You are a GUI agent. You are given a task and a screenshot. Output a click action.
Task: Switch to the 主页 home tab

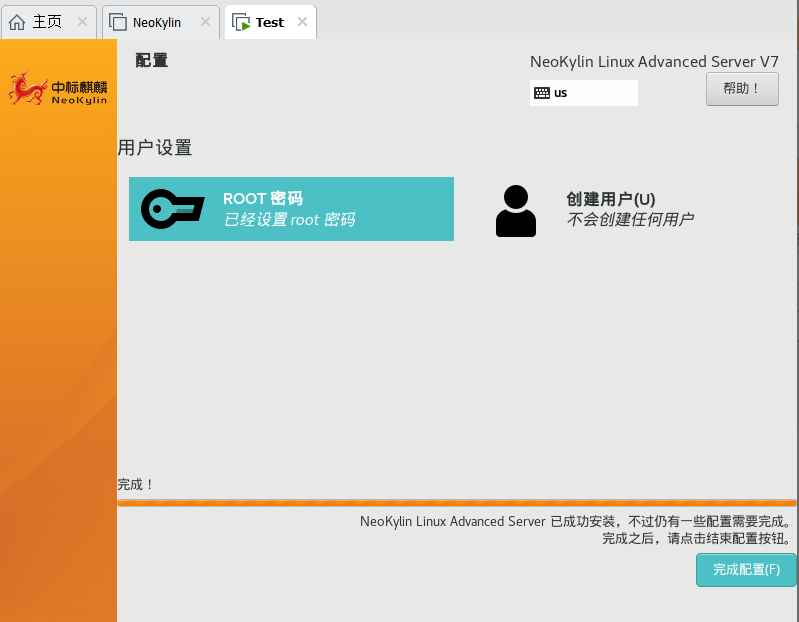point(48,22)
